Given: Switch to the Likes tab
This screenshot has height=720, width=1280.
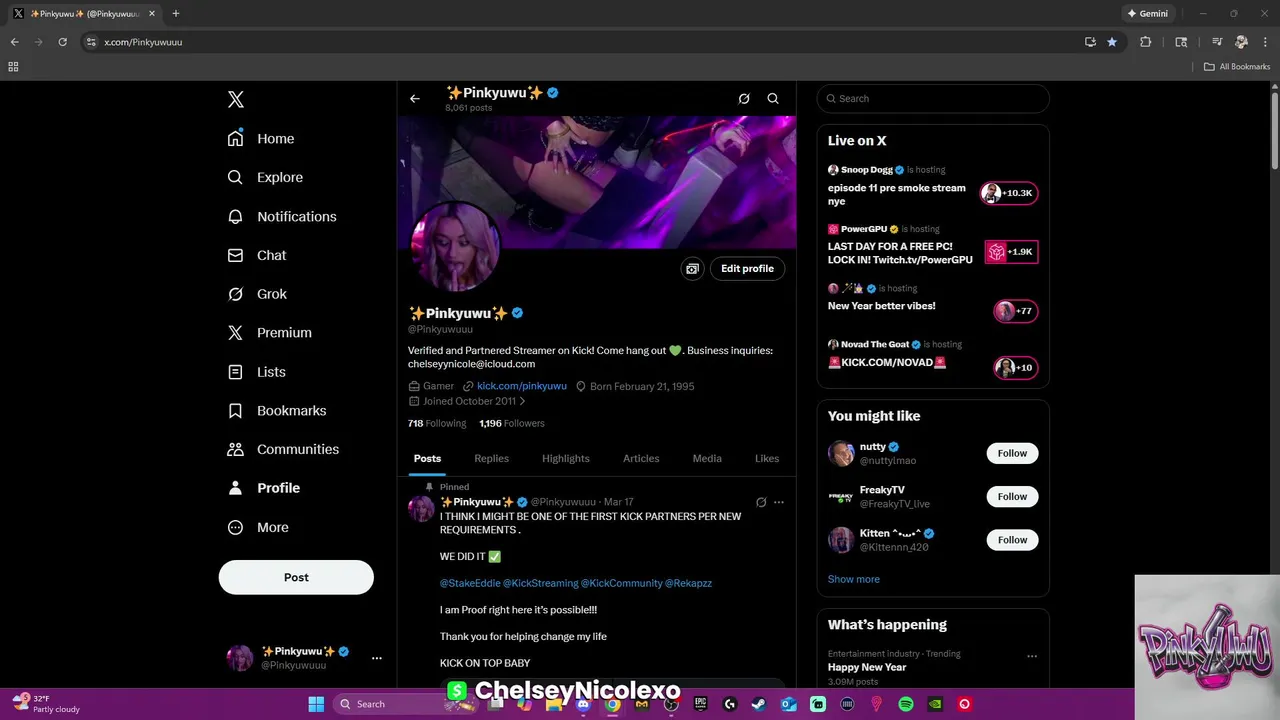Looking at the screenshot, I should [x=767, y=459].
